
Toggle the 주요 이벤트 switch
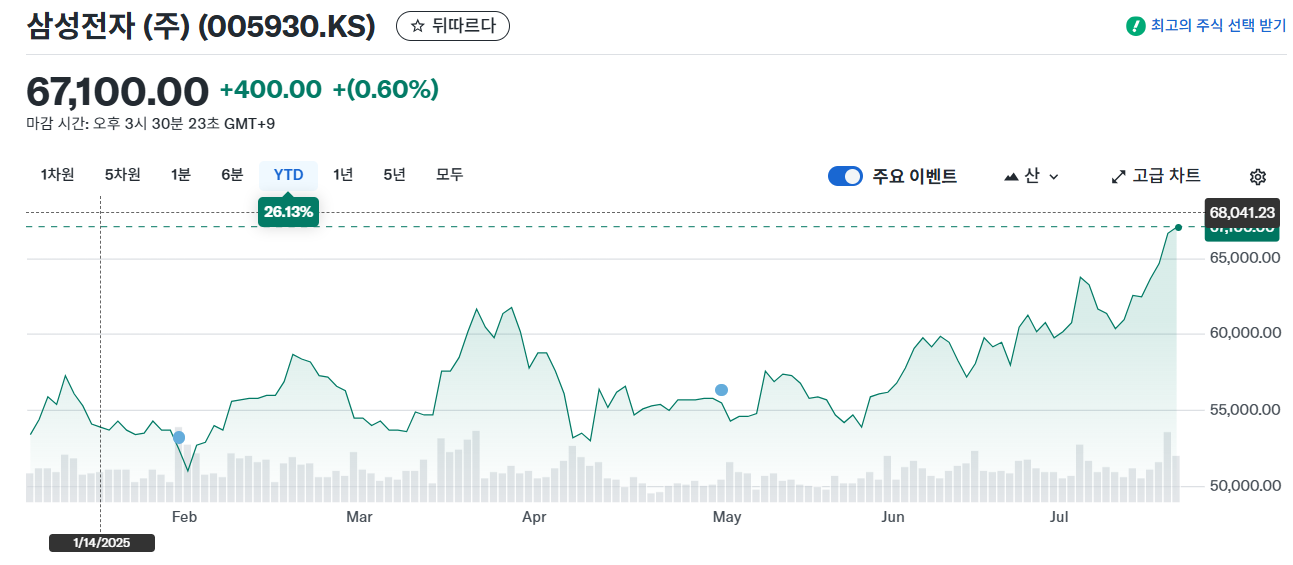pos(845,176)
